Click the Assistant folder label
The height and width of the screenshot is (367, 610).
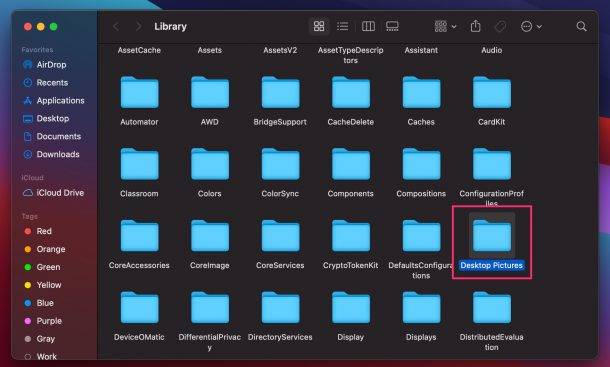pos(421,50)
